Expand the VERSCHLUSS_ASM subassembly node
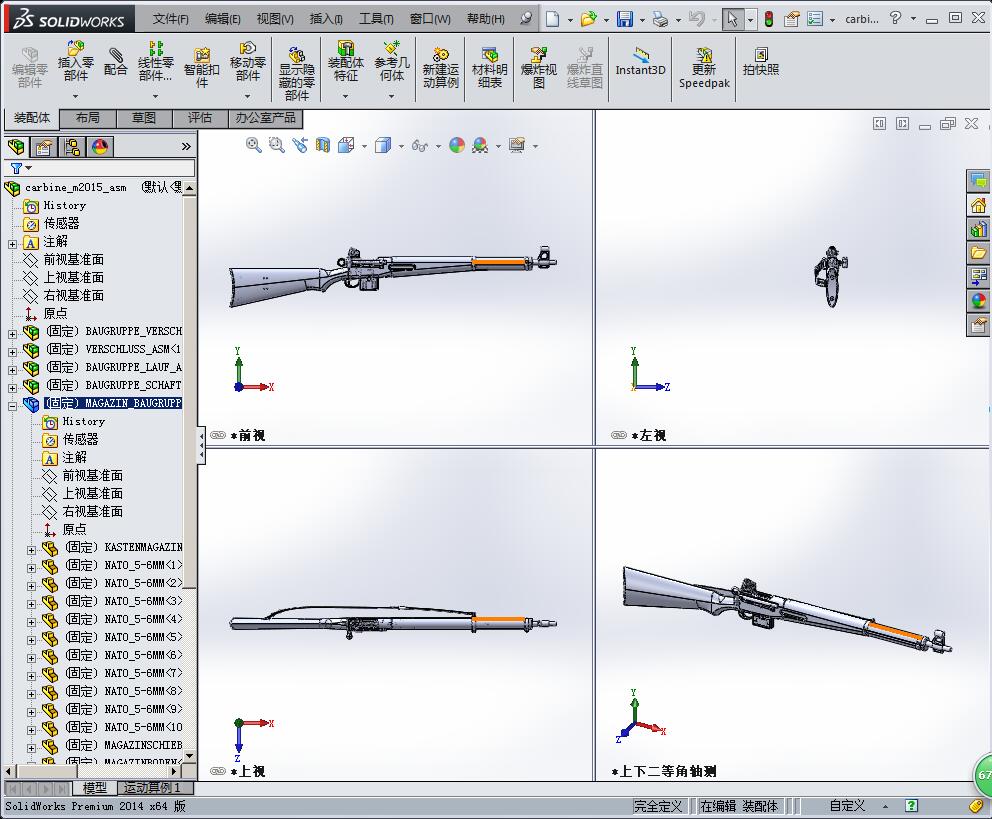 pyautogui.click(x=12, y=352)
